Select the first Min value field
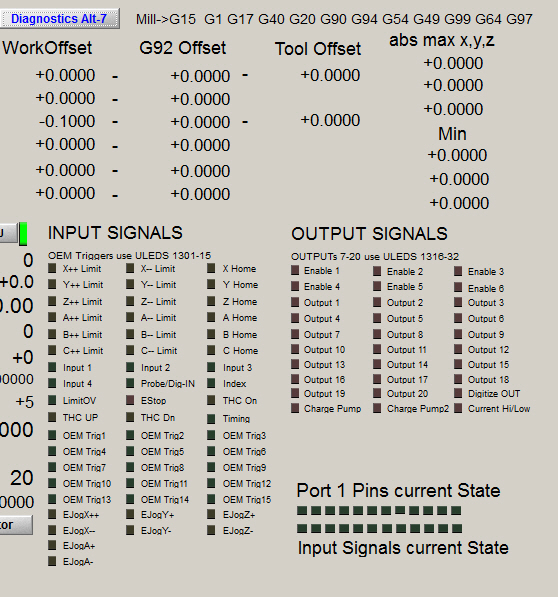Image resolution: width=558 pixels, height=597 pixels. point(457,155)
